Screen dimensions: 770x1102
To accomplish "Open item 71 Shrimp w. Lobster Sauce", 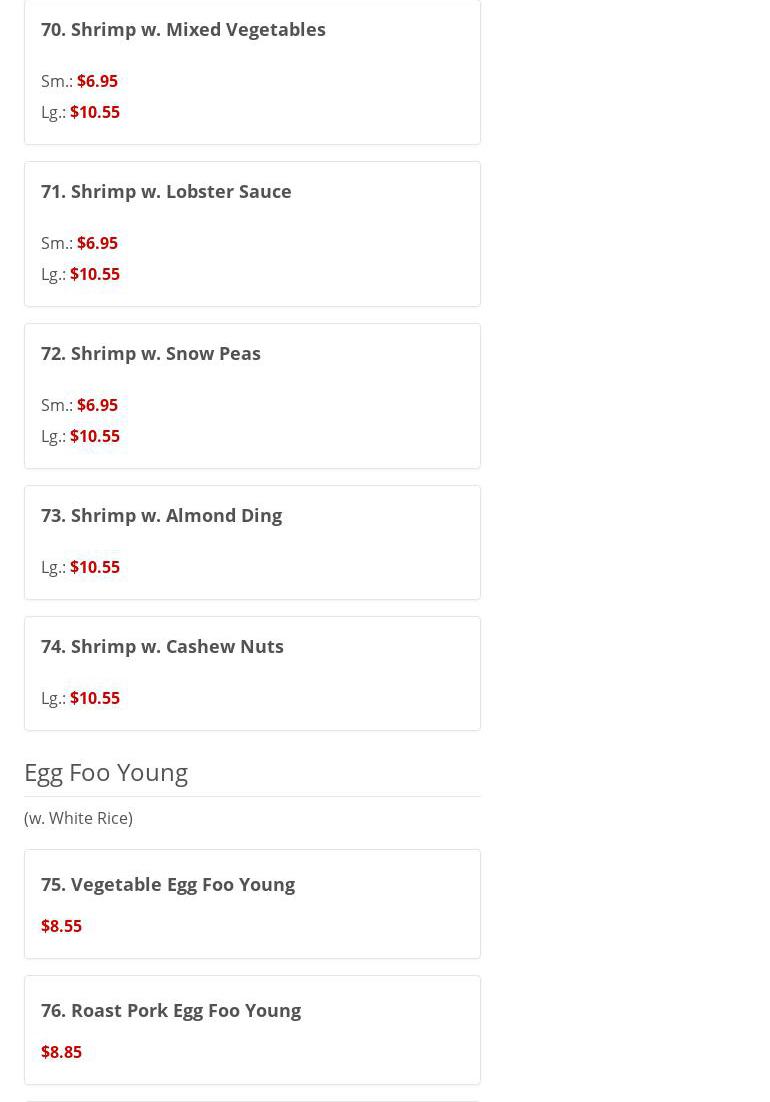I will (x=166, y=191).
